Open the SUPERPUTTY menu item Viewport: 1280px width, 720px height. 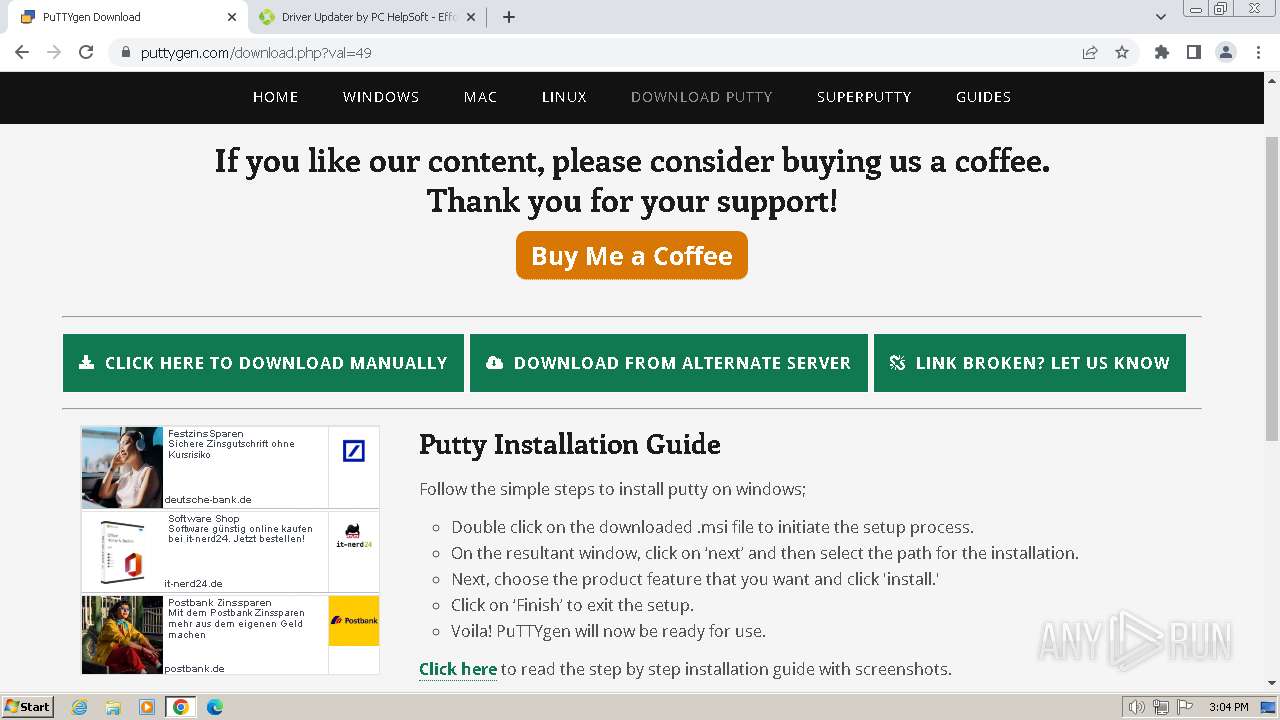point(864,97)
